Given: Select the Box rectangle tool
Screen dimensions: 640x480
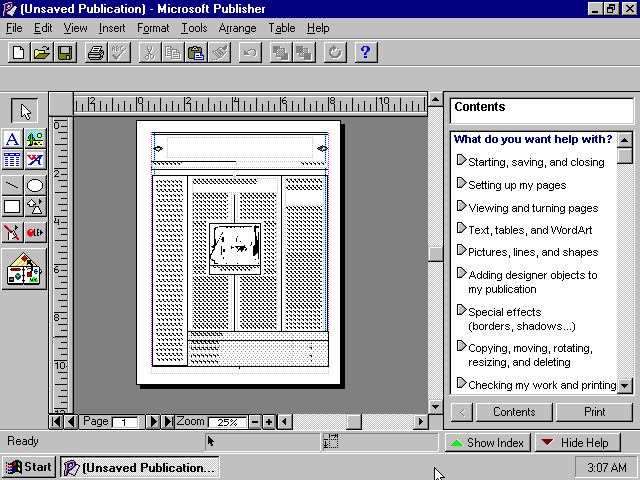Looking at the screenshot, I should 12,207.
